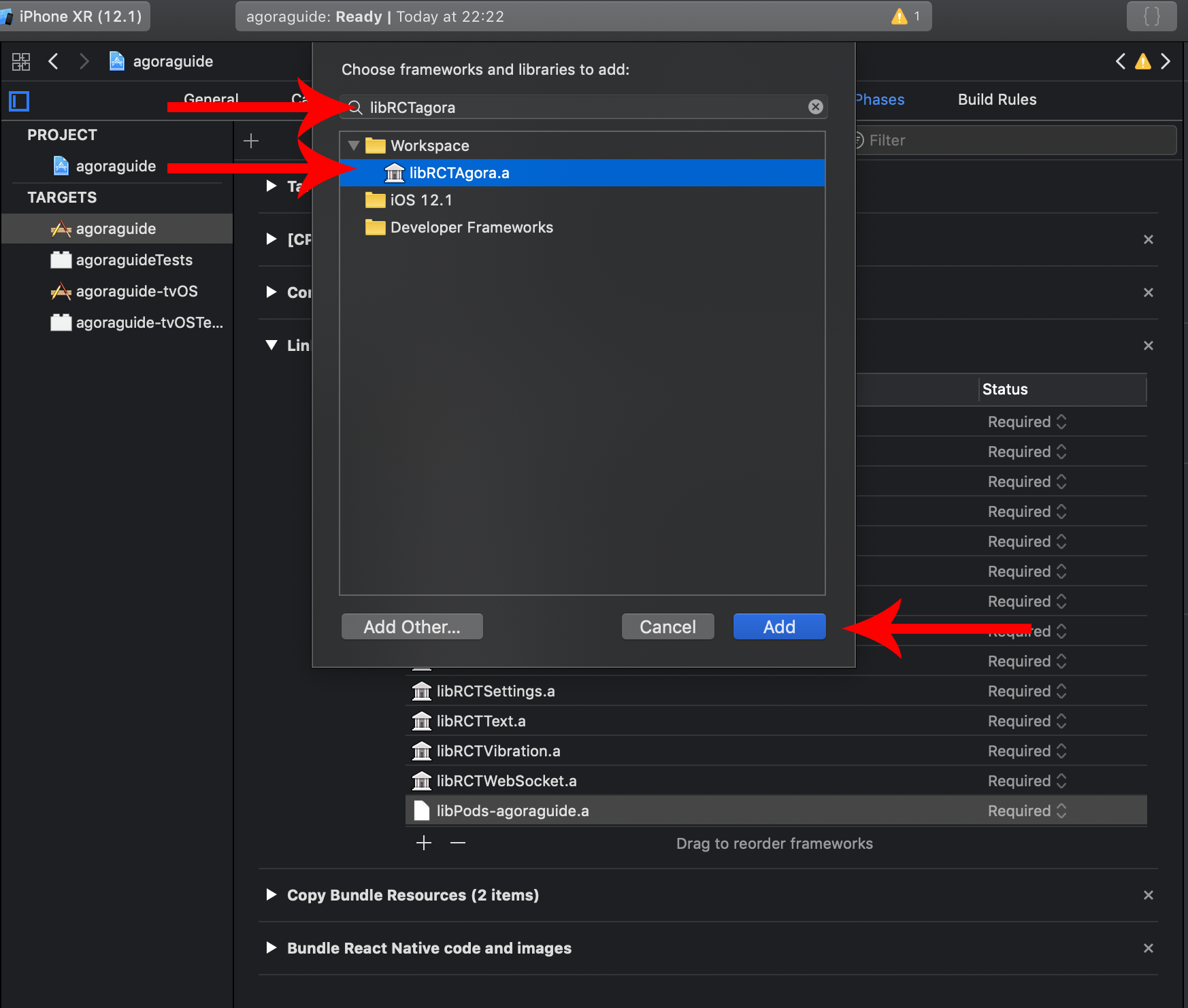Open the Build Rules tab
The width and height of the screenshot is (1188, 1008).
997,99
